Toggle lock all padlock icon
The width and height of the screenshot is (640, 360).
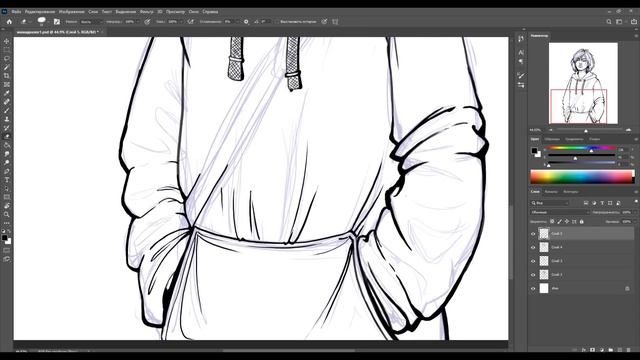(x=582, y=222)
